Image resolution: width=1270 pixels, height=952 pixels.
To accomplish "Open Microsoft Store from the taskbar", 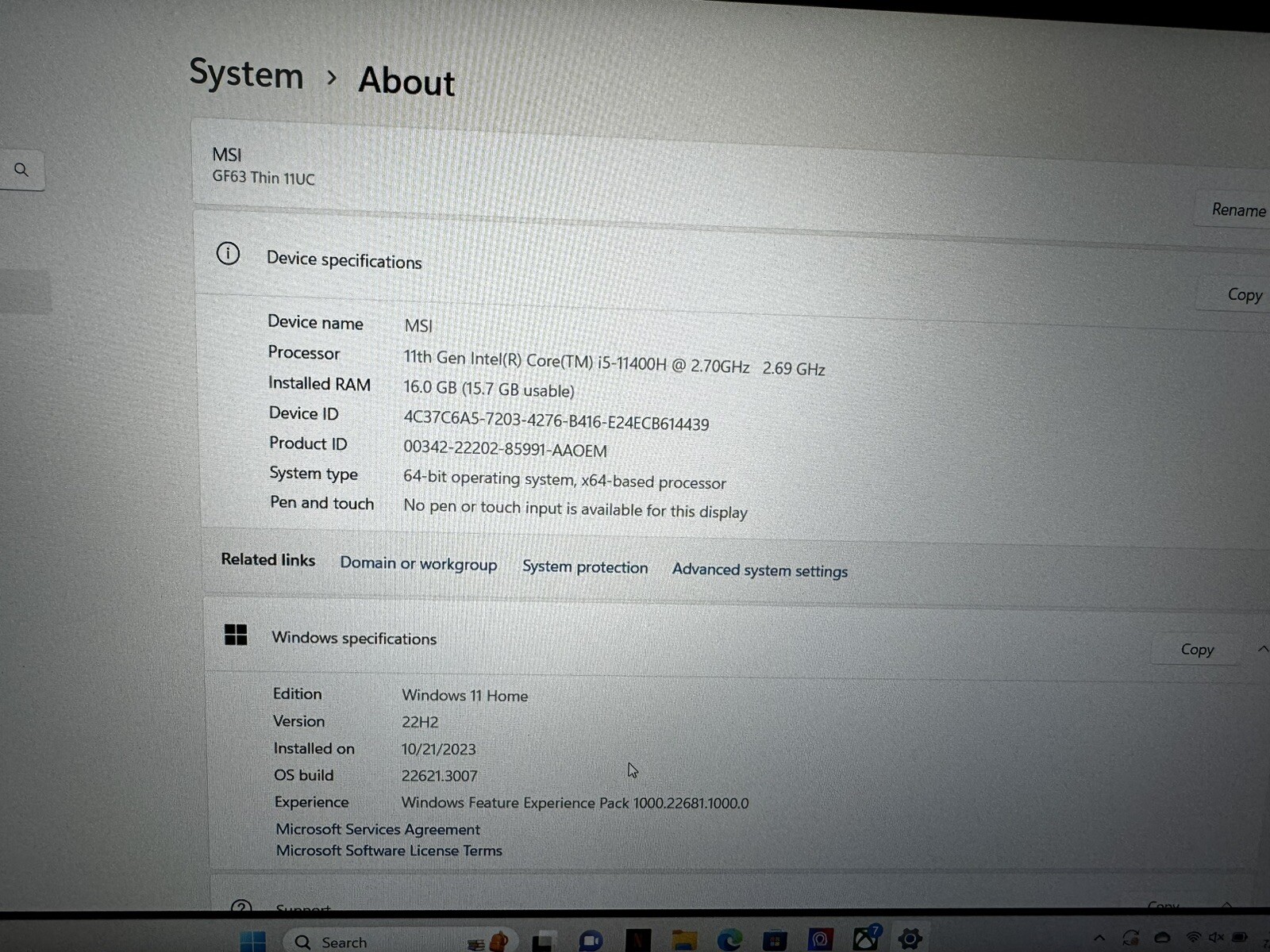I will (x=774, y=941).
